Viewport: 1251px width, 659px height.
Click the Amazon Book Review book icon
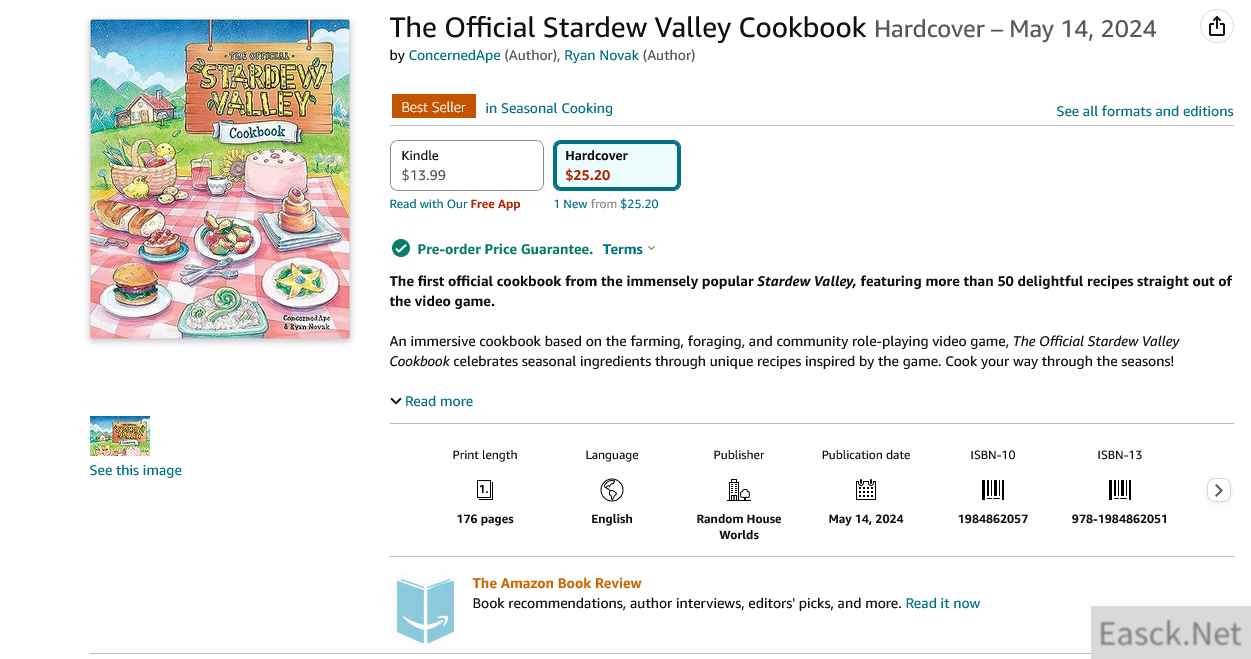tap(426, 608)
